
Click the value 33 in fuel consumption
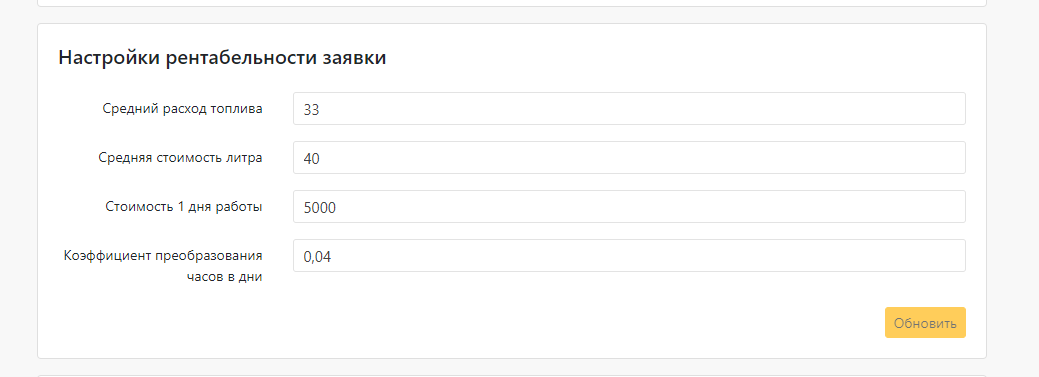tap(311, 110)
